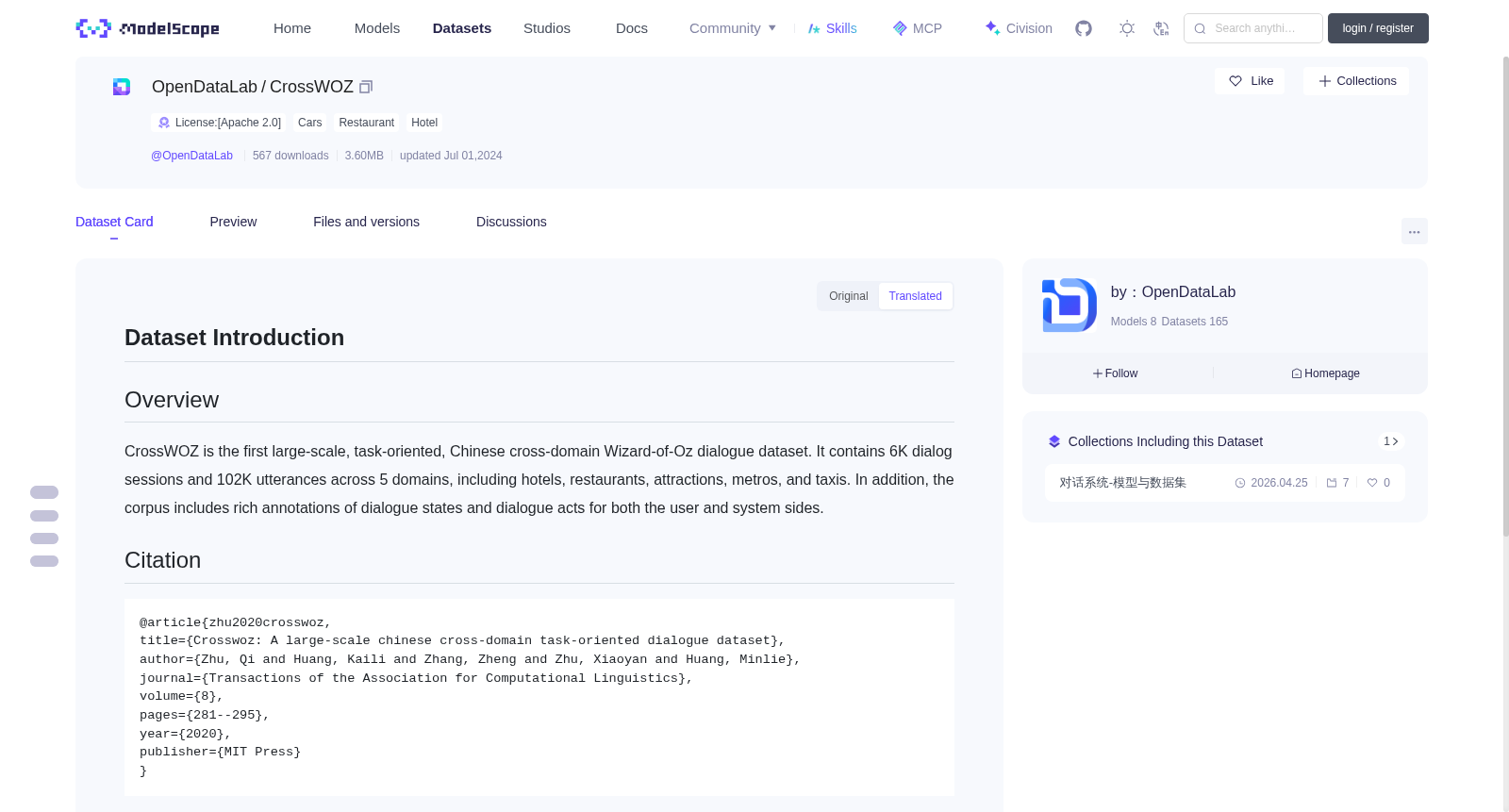Image resolution: width=1509 pixels, height=812 pixels.
Task: Expand the Community dropdown menu
Action: (733, 28)
